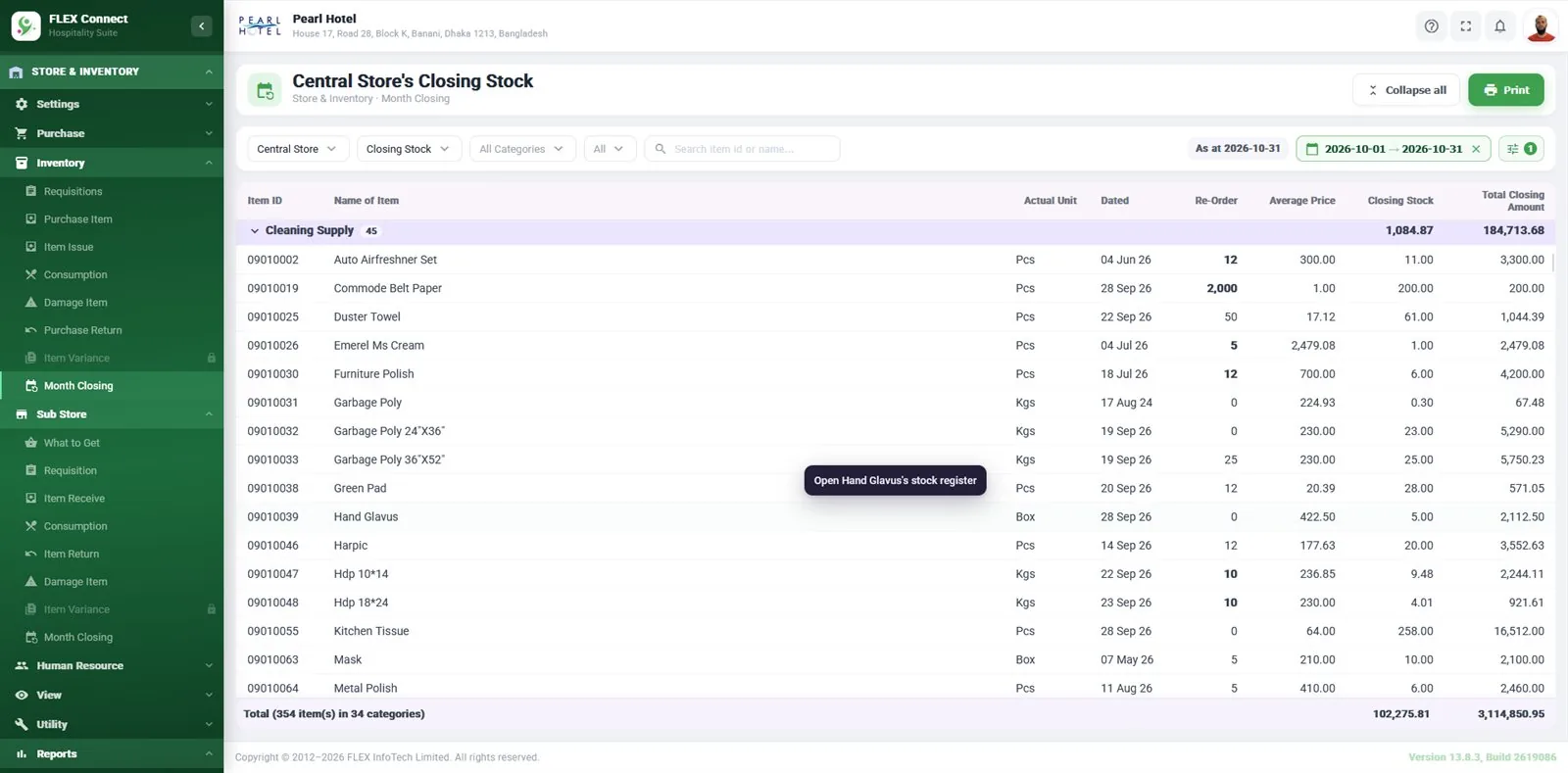Click the FLEX Connect logo

[25, 25]
